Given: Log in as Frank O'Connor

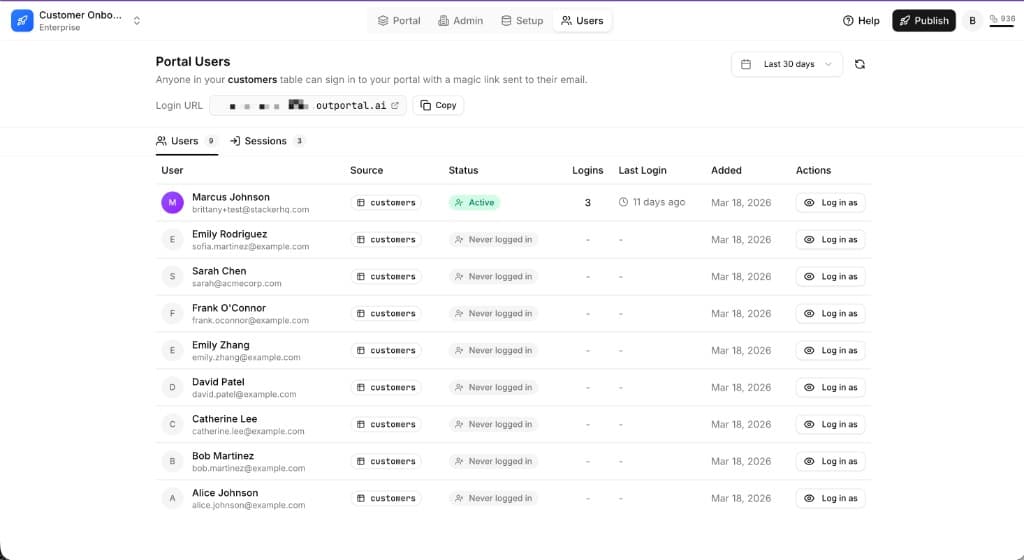Looking at the screenshot, I should pos(831,313).
